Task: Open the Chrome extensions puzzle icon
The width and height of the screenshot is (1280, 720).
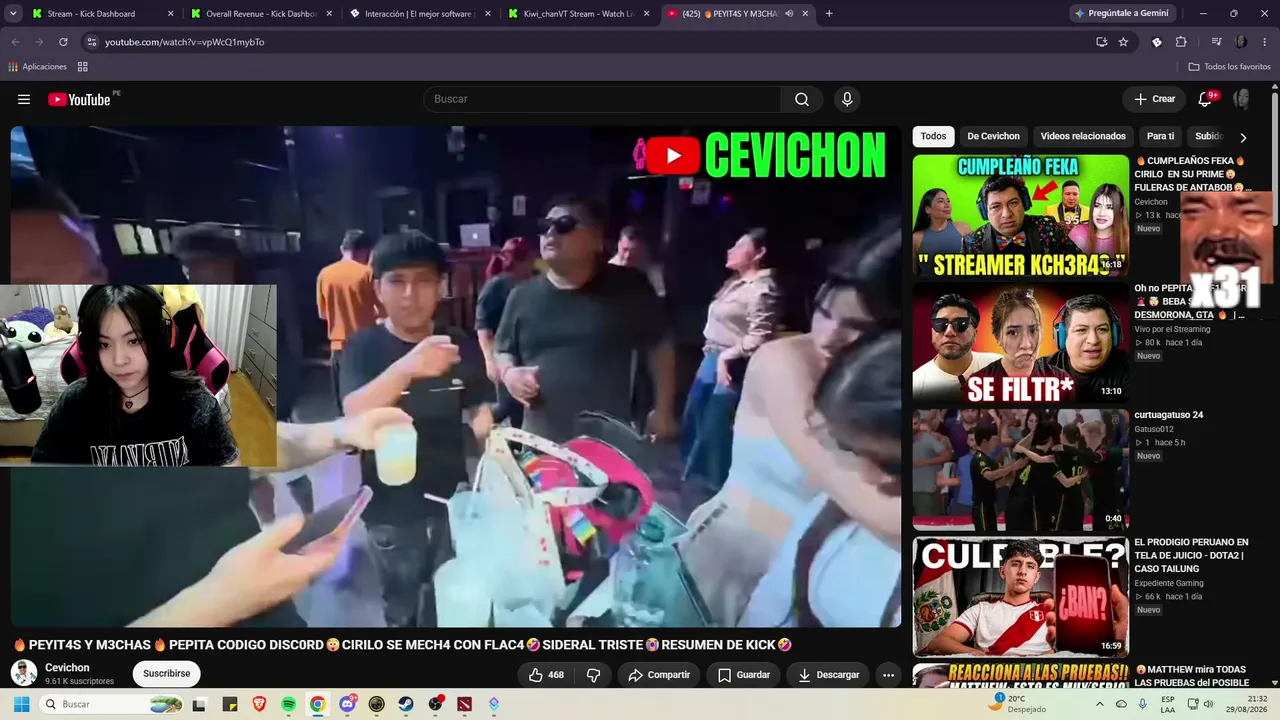Action: coord(1181,42)
